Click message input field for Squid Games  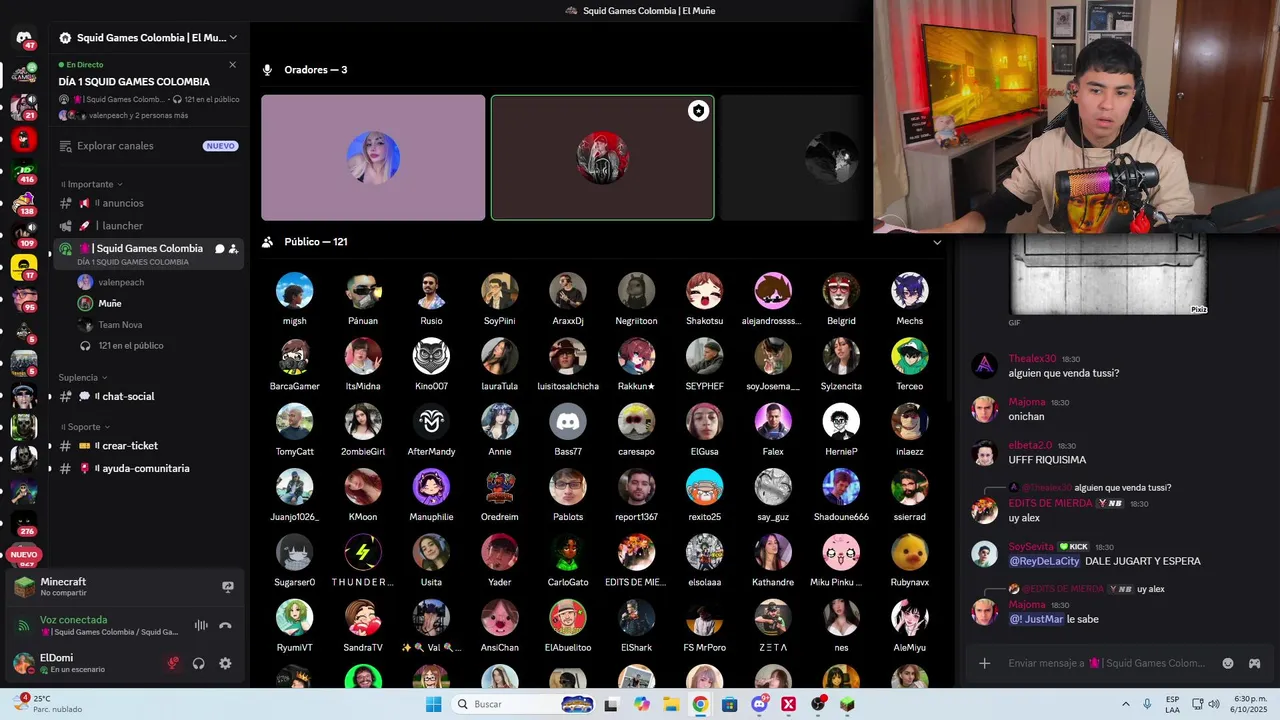coord(1106,663)
